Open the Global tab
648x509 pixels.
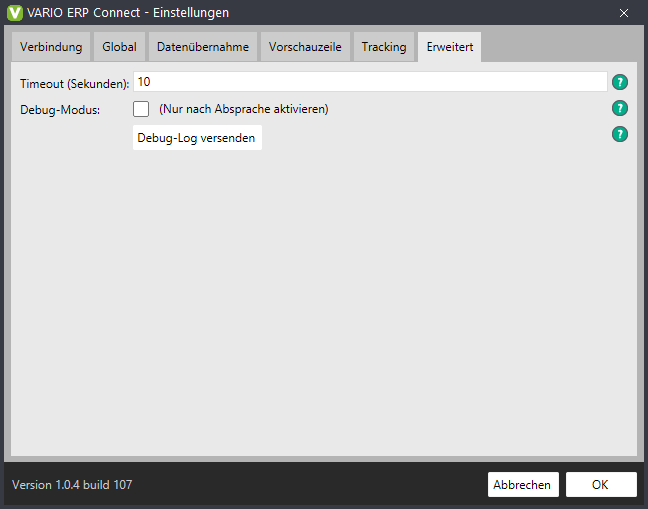(119, 47)
